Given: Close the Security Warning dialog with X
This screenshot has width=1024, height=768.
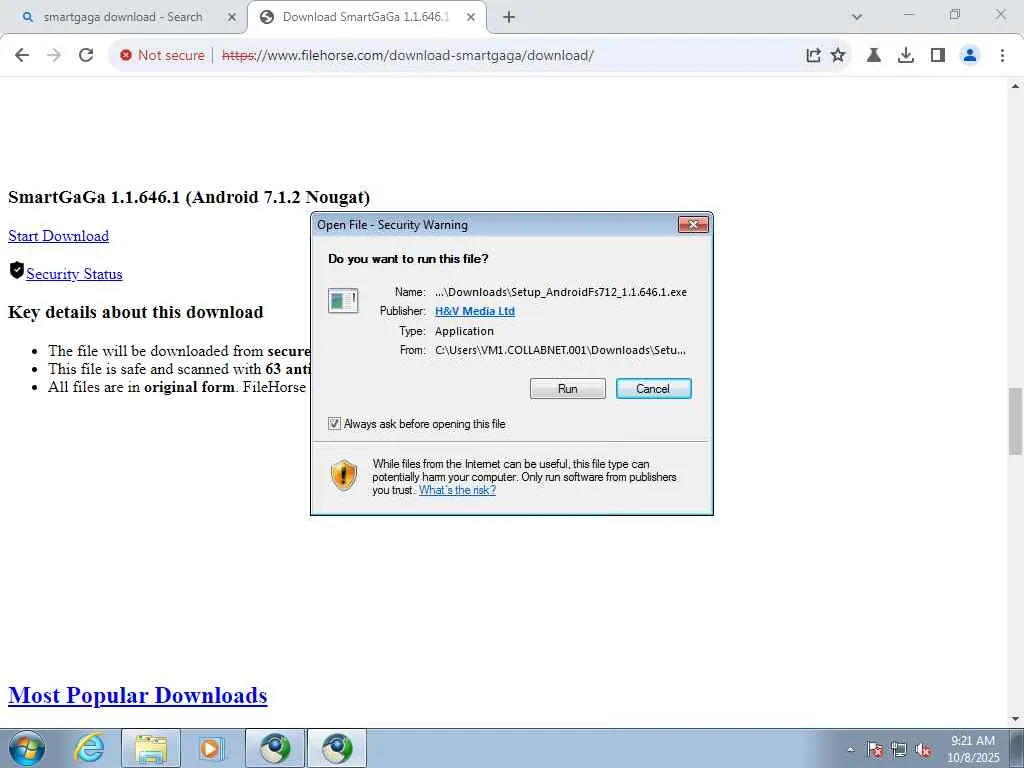Looking at the screenshot, I should pos(693,225).
